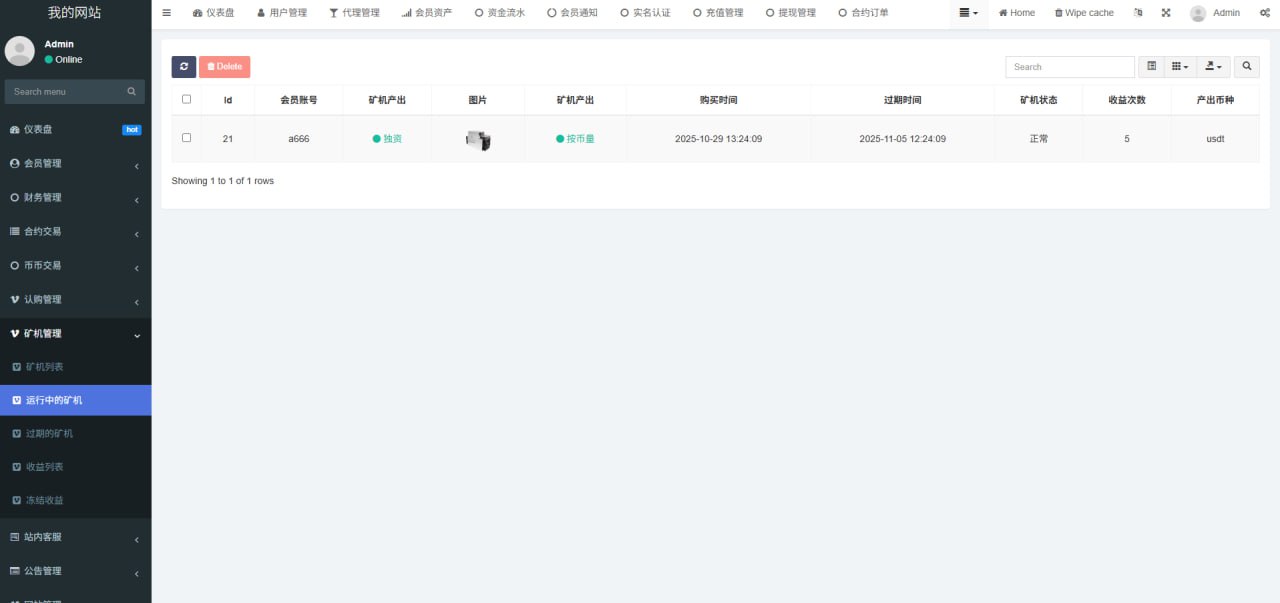
Task: Click the fullscreen icon in the top bar
Action: [x=1166, y=13]
